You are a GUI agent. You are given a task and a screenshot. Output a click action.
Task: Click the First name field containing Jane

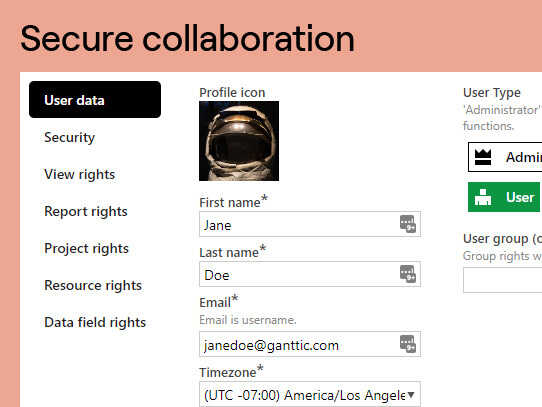[x=310, y=224]
